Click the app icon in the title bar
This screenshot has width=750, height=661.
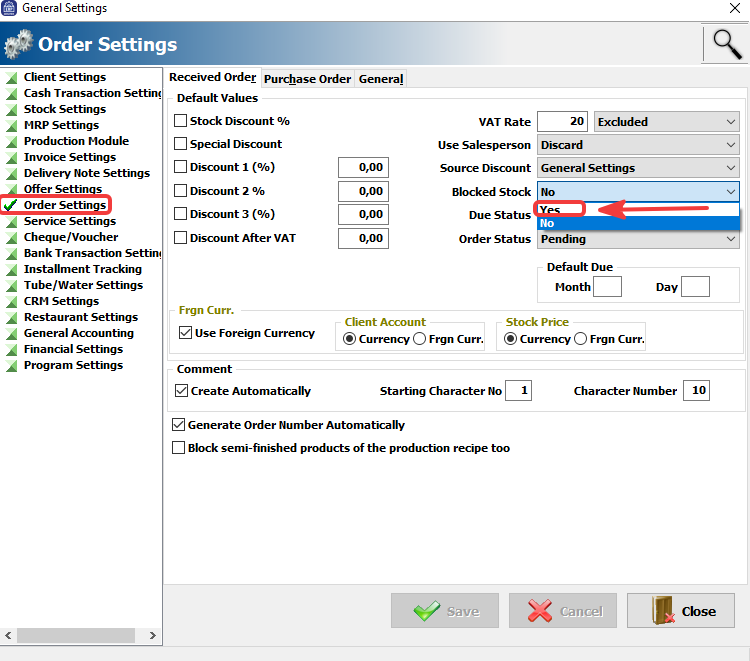point(9,8)
